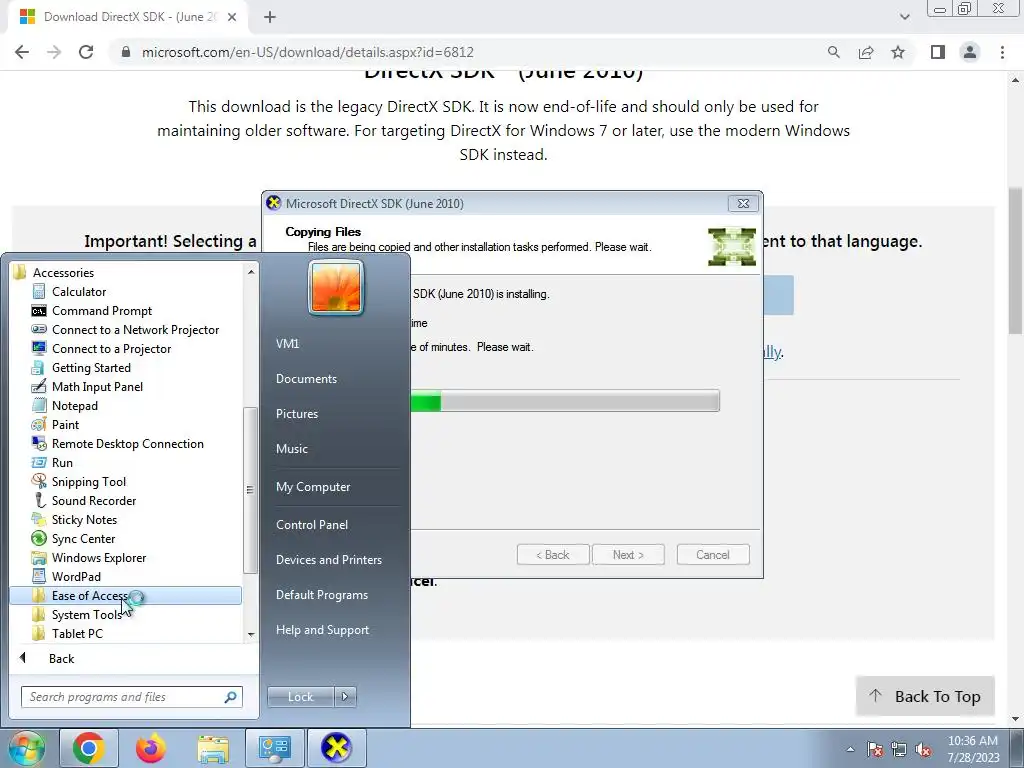Open Control Panel from Start menu
1024x768 pixels.
point(312,525)
